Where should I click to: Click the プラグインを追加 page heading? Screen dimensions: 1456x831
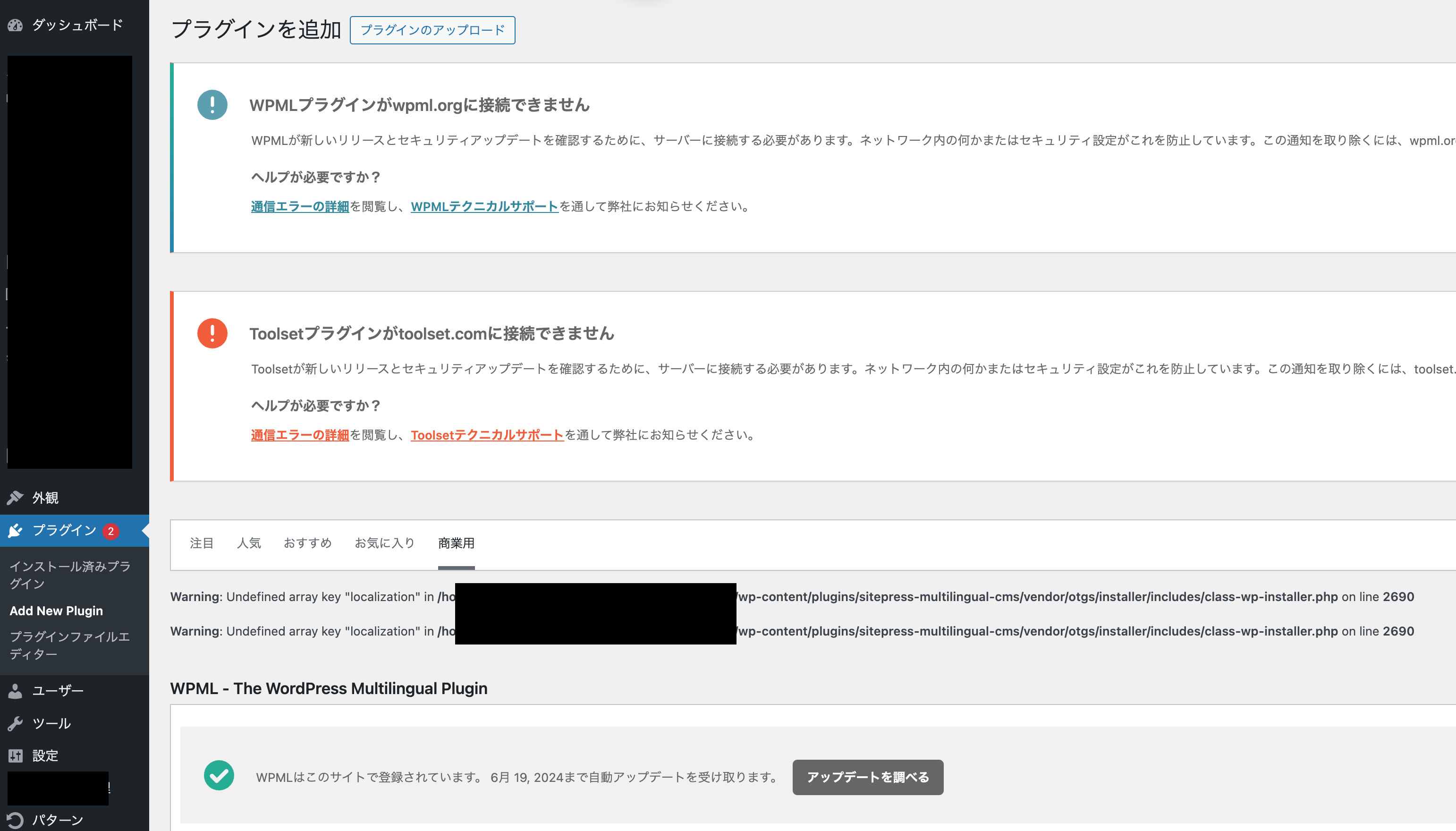[x=256, y=30]
